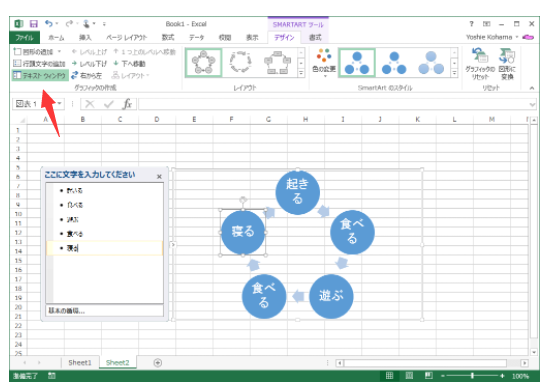Open the ページ レイアウト tab
Screen dimensions: 545x389
(x=127, y=38)
